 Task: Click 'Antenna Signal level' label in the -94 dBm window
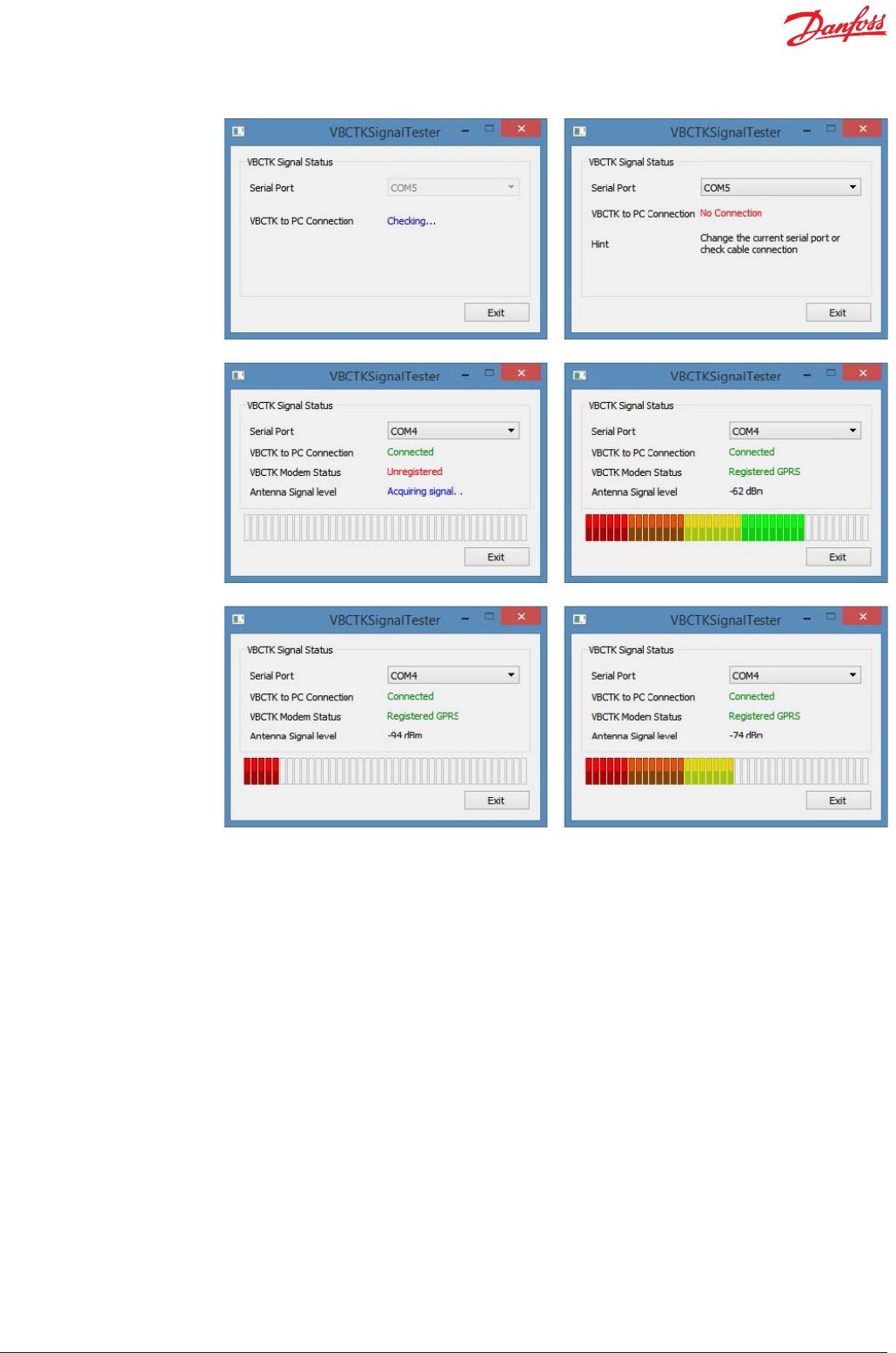(293, 736)
